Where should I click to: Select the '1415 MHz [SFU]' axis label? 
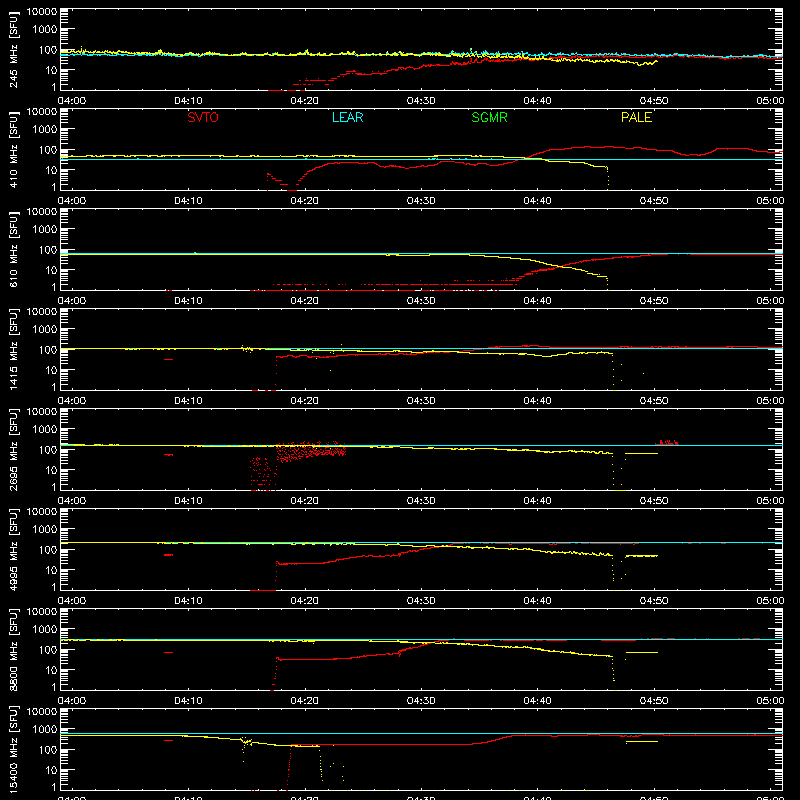pos(14,349)
